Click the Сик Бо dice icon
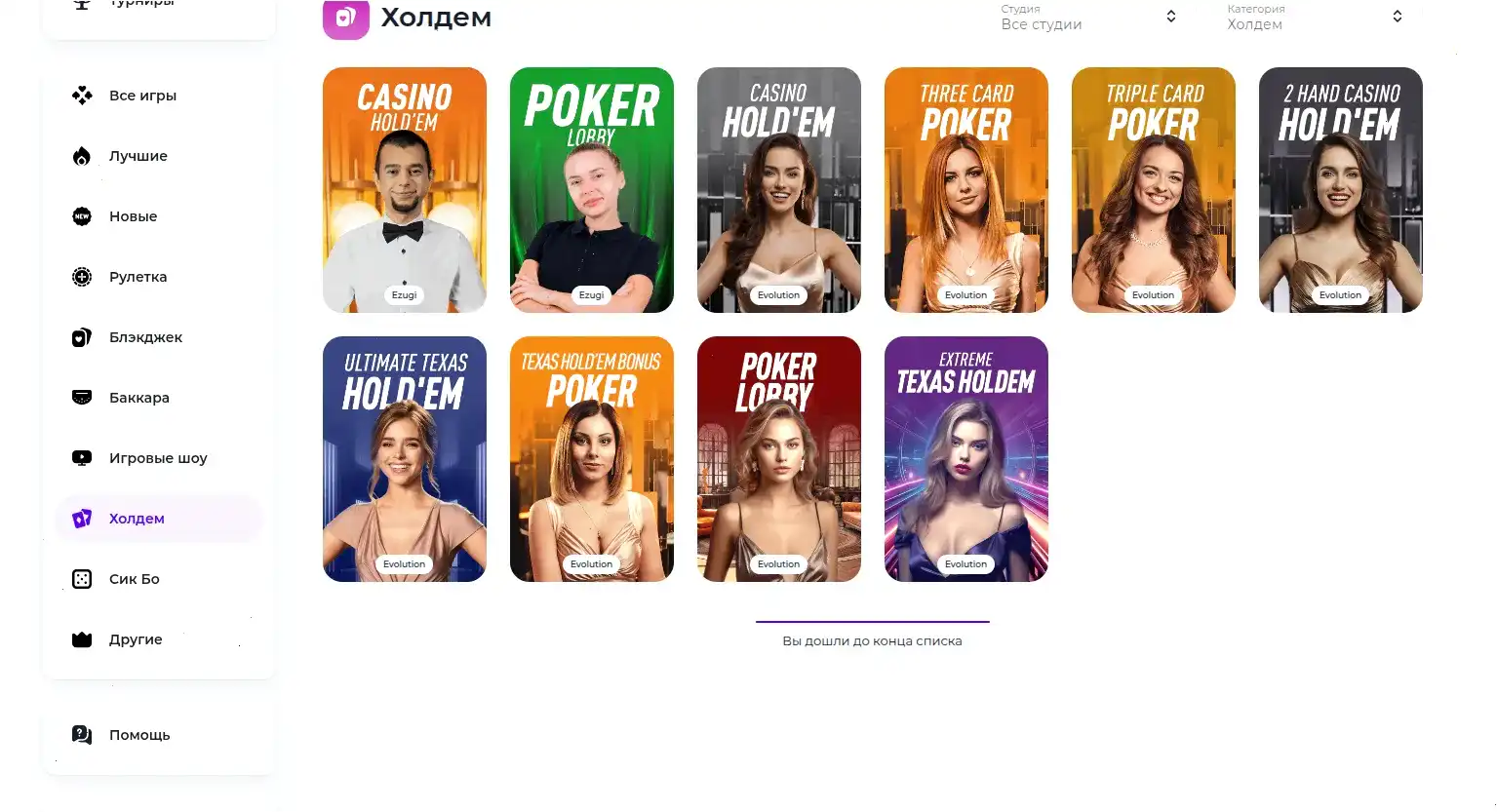 [82, 579]
